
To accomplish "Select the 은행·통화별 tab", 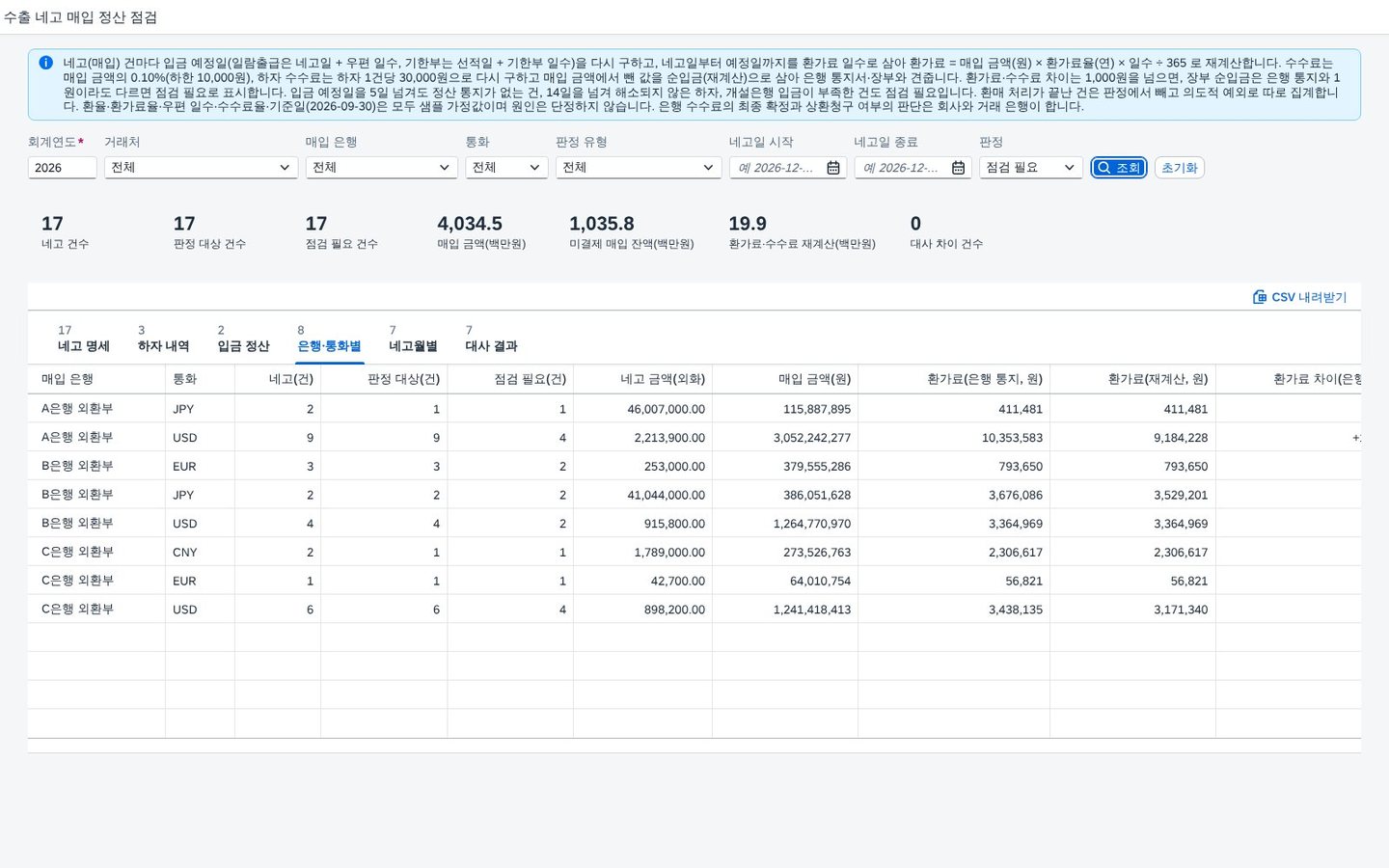I will pos(329,339).
